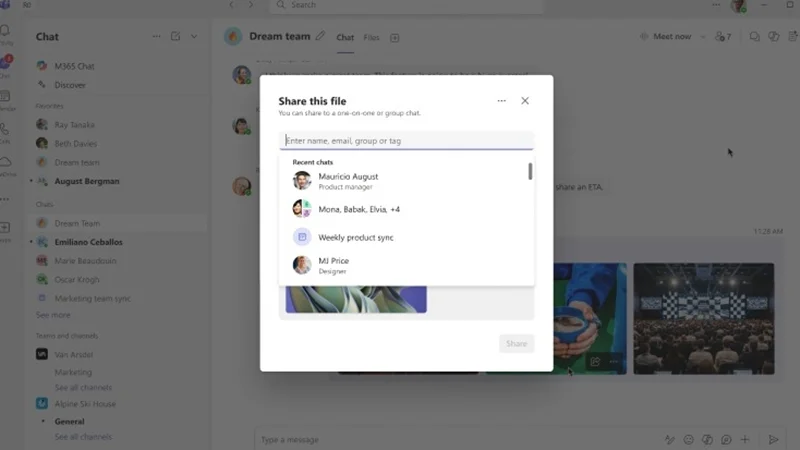Open Calendar in left rail
The width and height of the screenshot is (800, 450).
point(6,99)
